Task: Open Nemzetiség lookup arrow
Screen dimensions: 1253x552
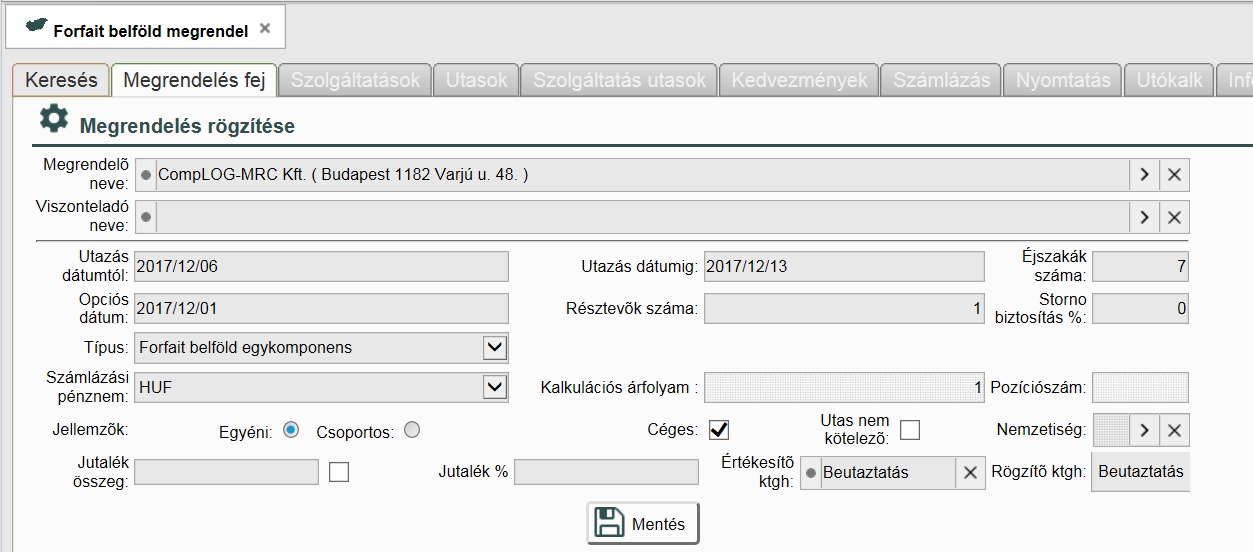Action: tap(1144, 431)
